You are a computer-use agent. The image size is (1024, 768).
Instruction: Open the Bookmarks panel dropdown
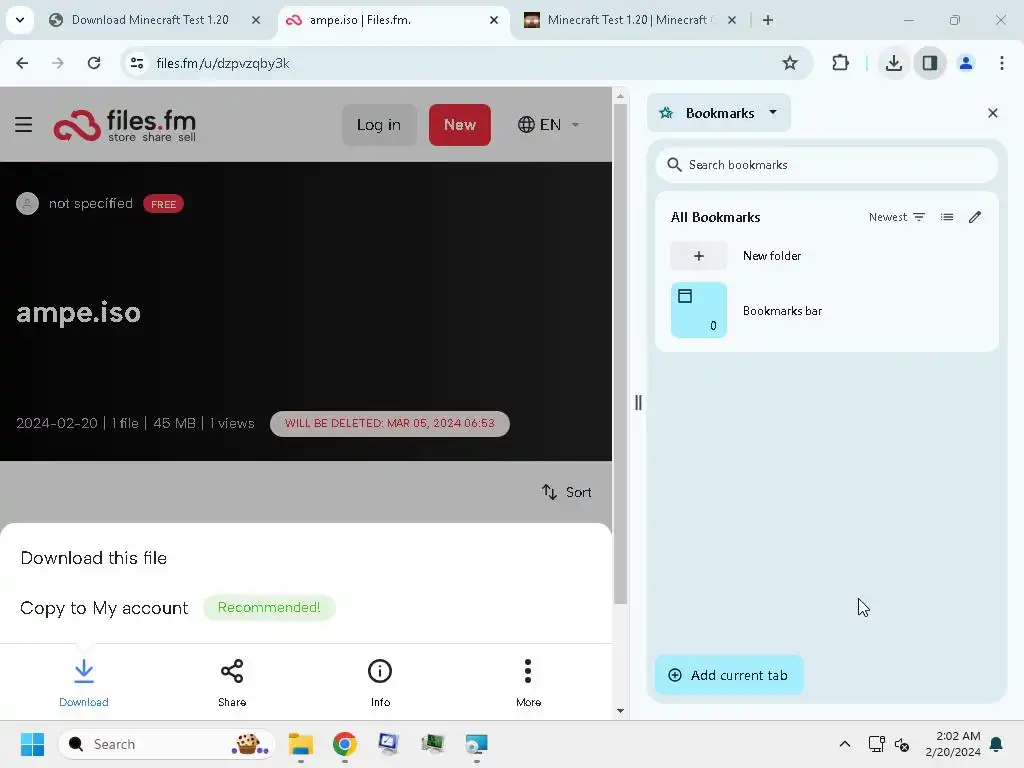coord(718,113)
